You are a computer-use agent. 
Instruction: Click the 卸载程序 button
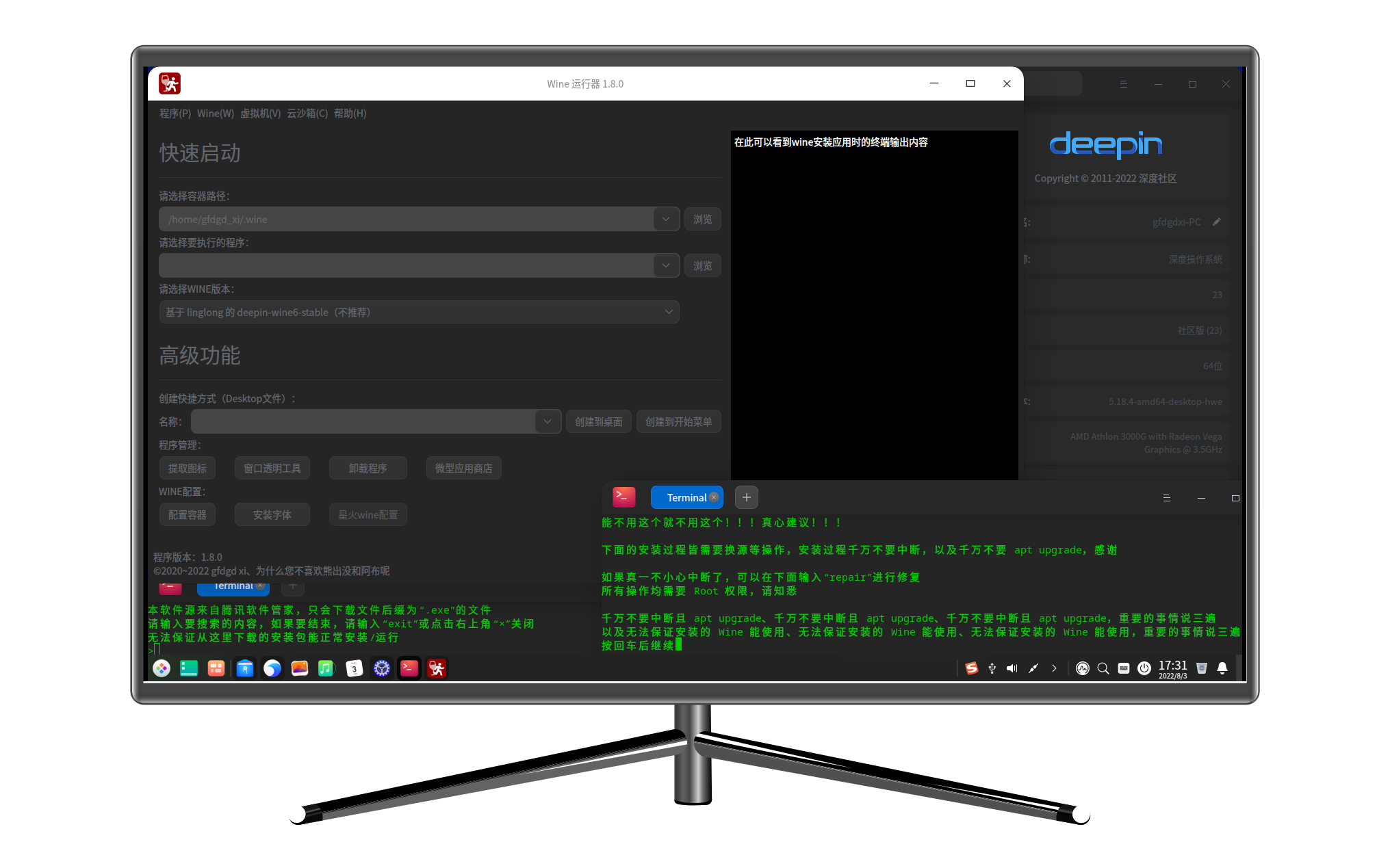(368, 468)
